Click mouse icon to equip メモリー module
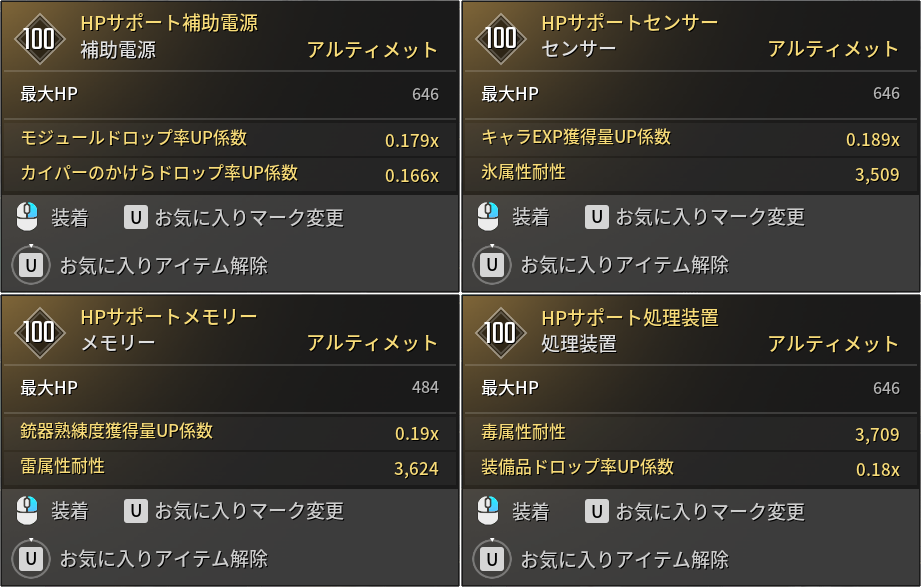Viewport: 921px width, 587px height. (x=27, y=510)
